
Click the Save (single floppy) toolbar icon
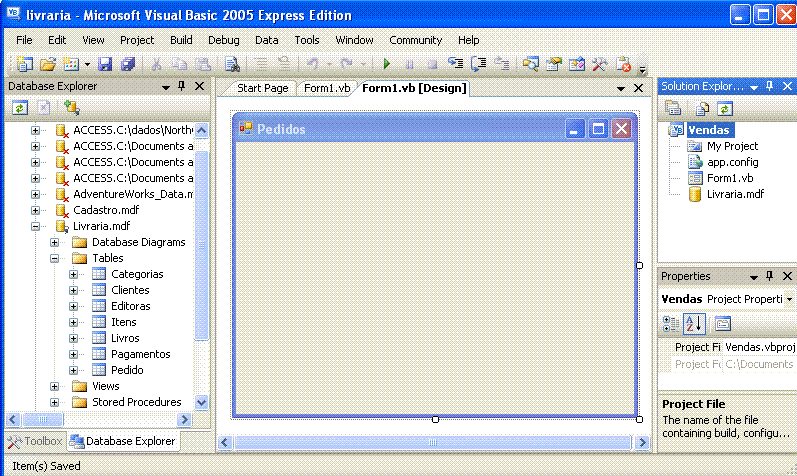[105, 64]
